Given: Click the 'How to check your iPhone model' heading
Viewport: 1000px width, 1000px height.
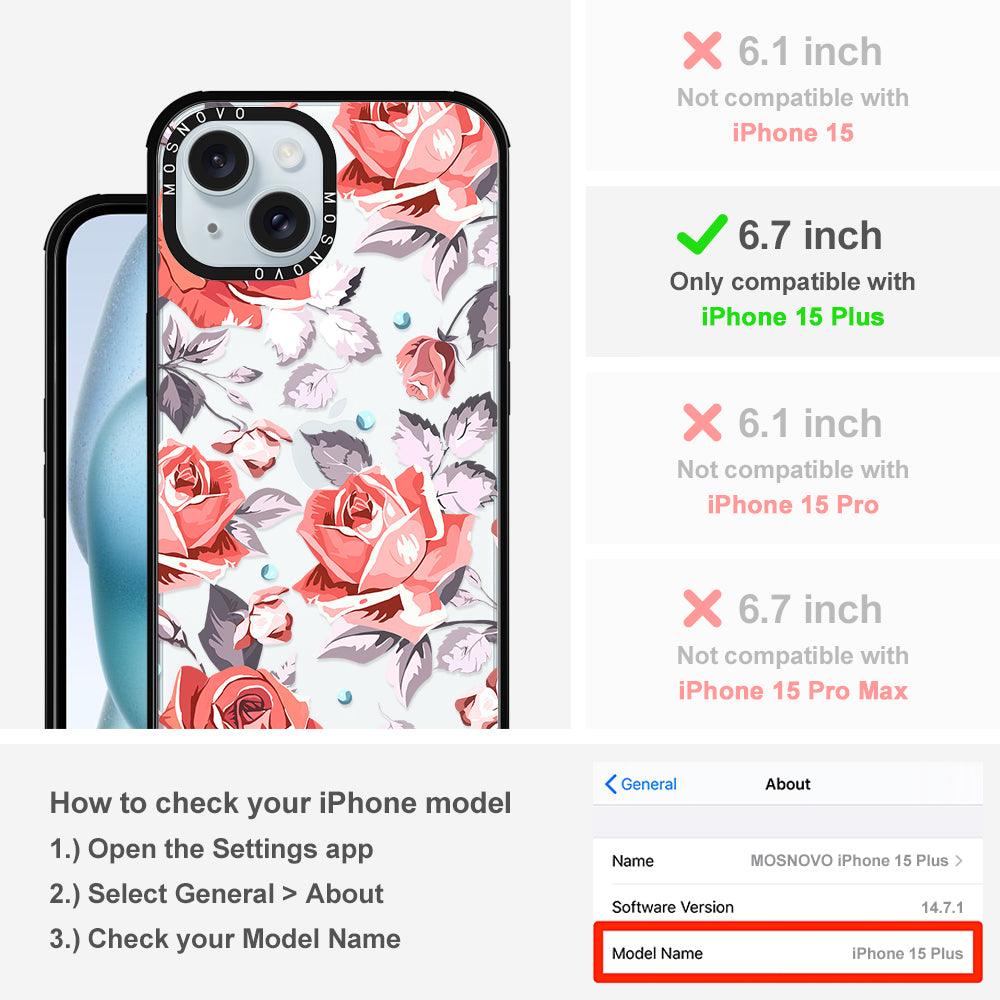Looking at the screenshot, I should tap(281, 803).
